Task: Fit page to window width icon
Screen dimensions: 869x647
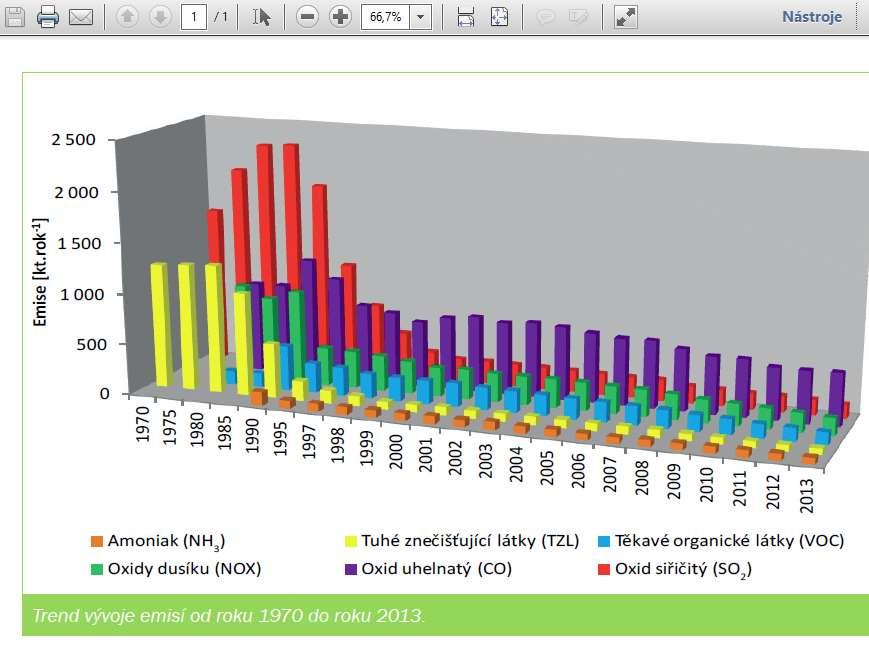Action: (466, 17)
